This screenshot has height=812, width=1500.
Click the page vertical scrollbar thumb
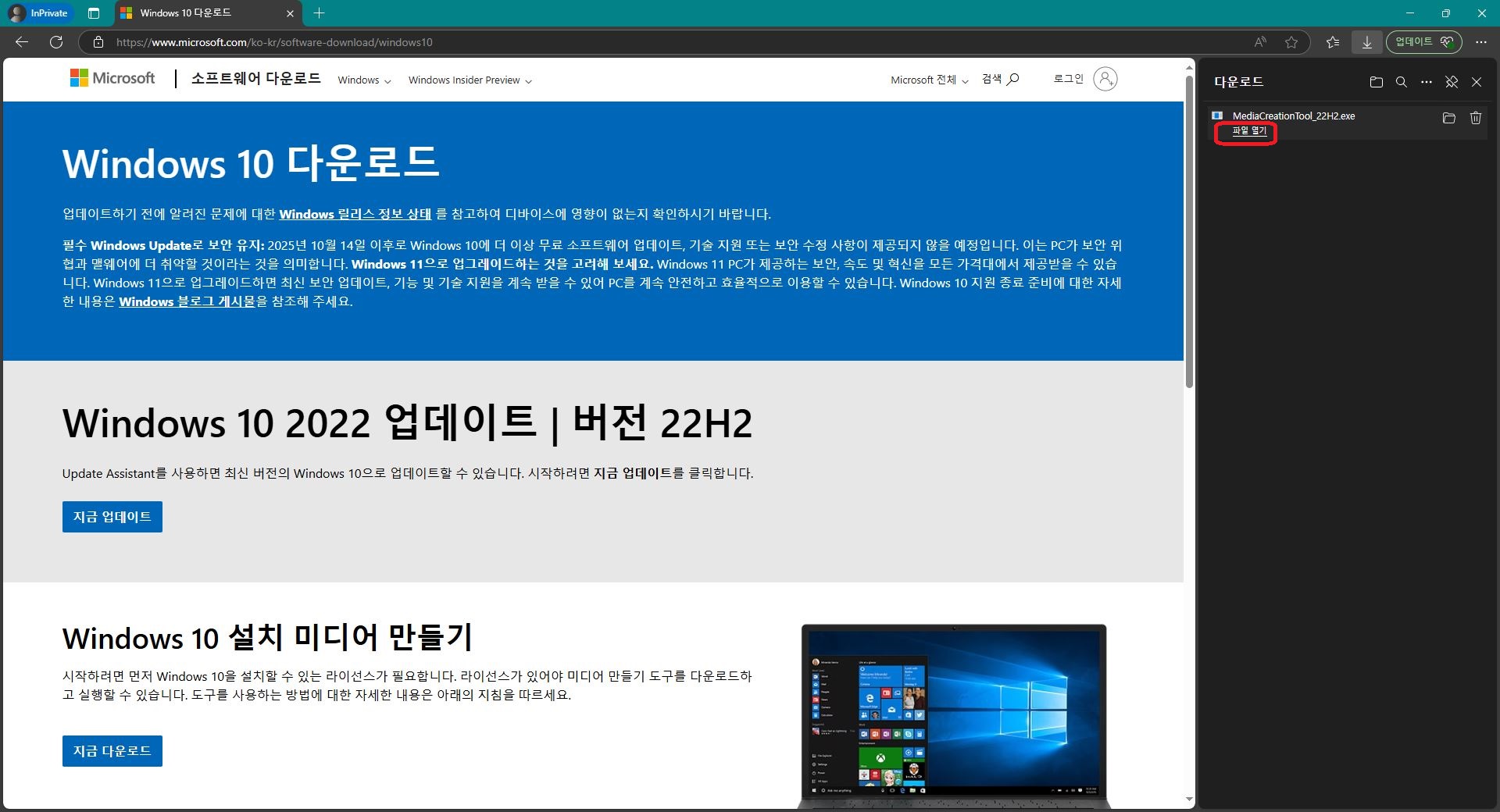(1189, 230)
